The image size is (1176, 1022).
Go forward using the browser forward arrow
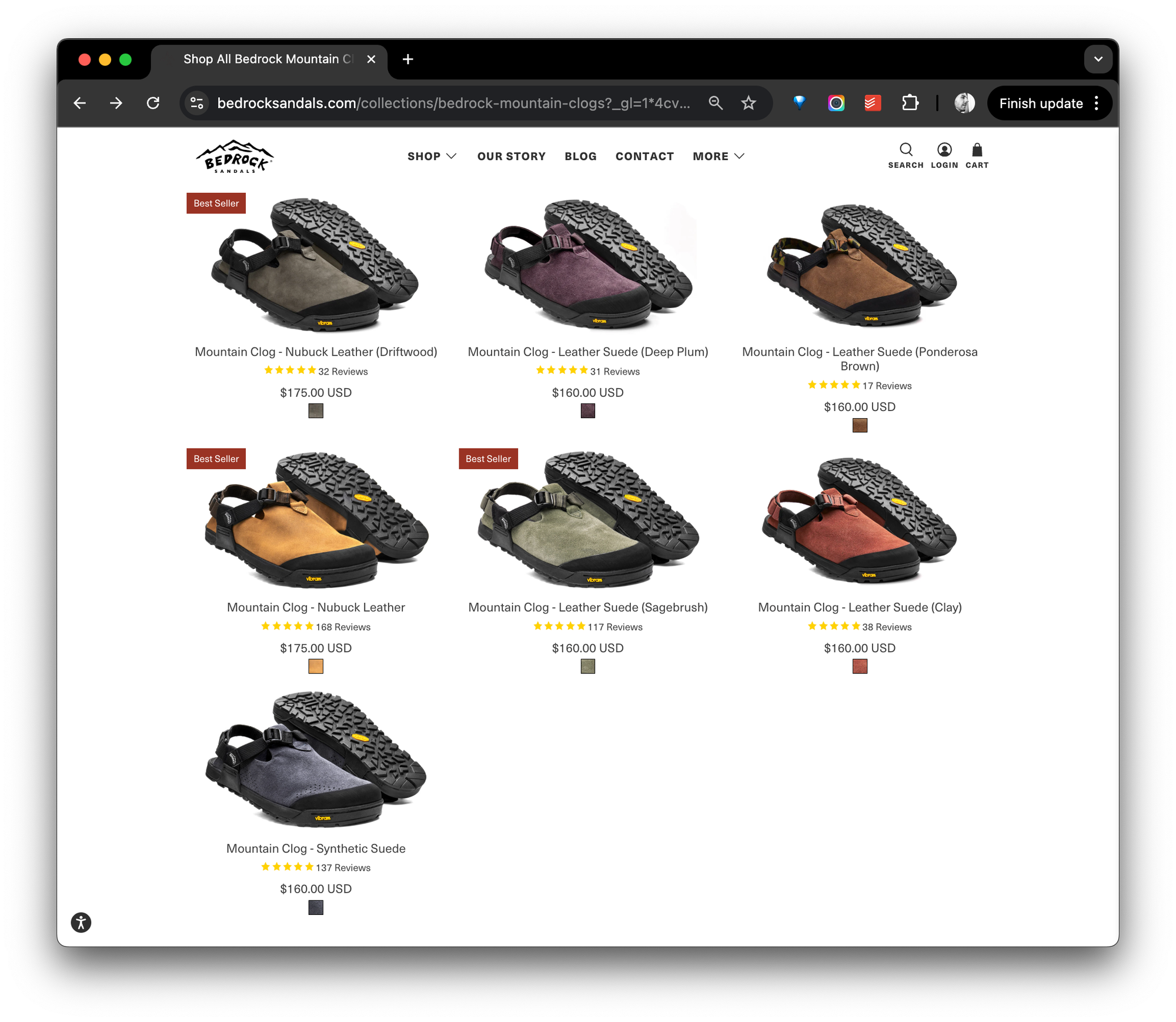coord(116,103)
